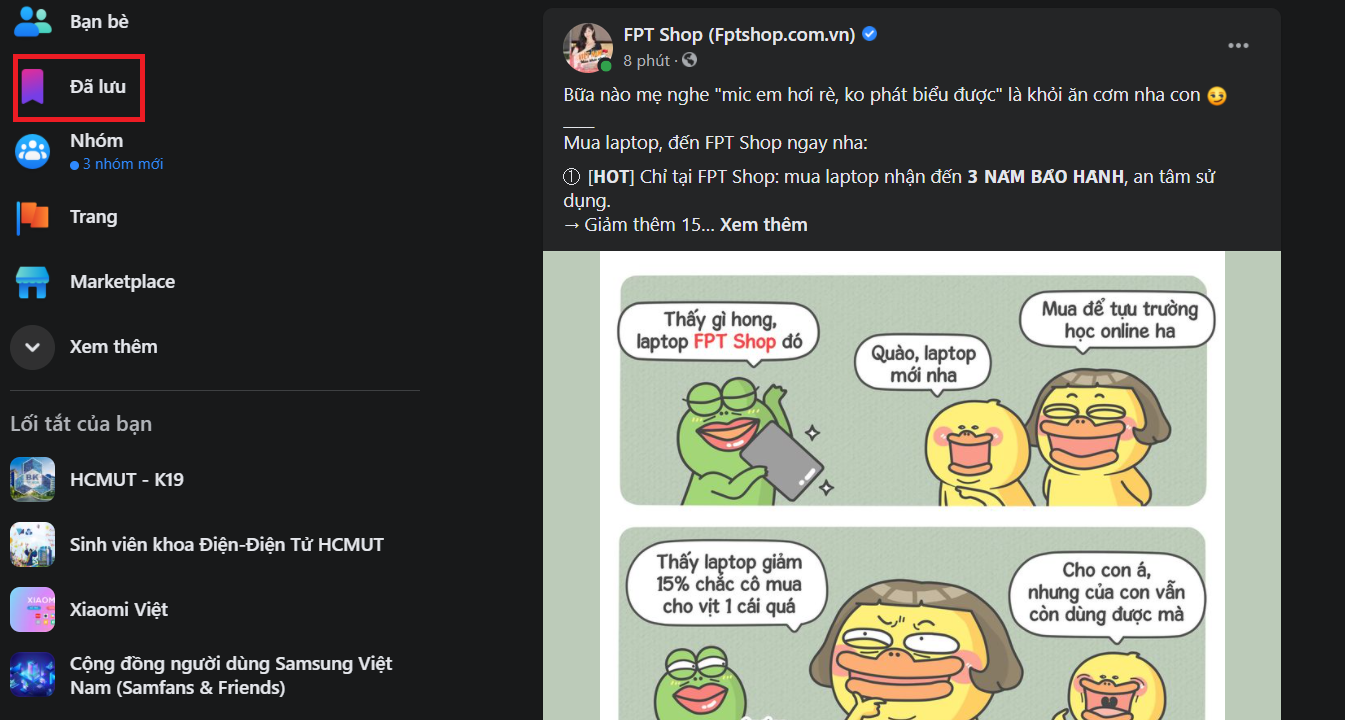Click the FPT Shop profile avatar
Viewport: 1345px width, 720px height.
(588, 47)
